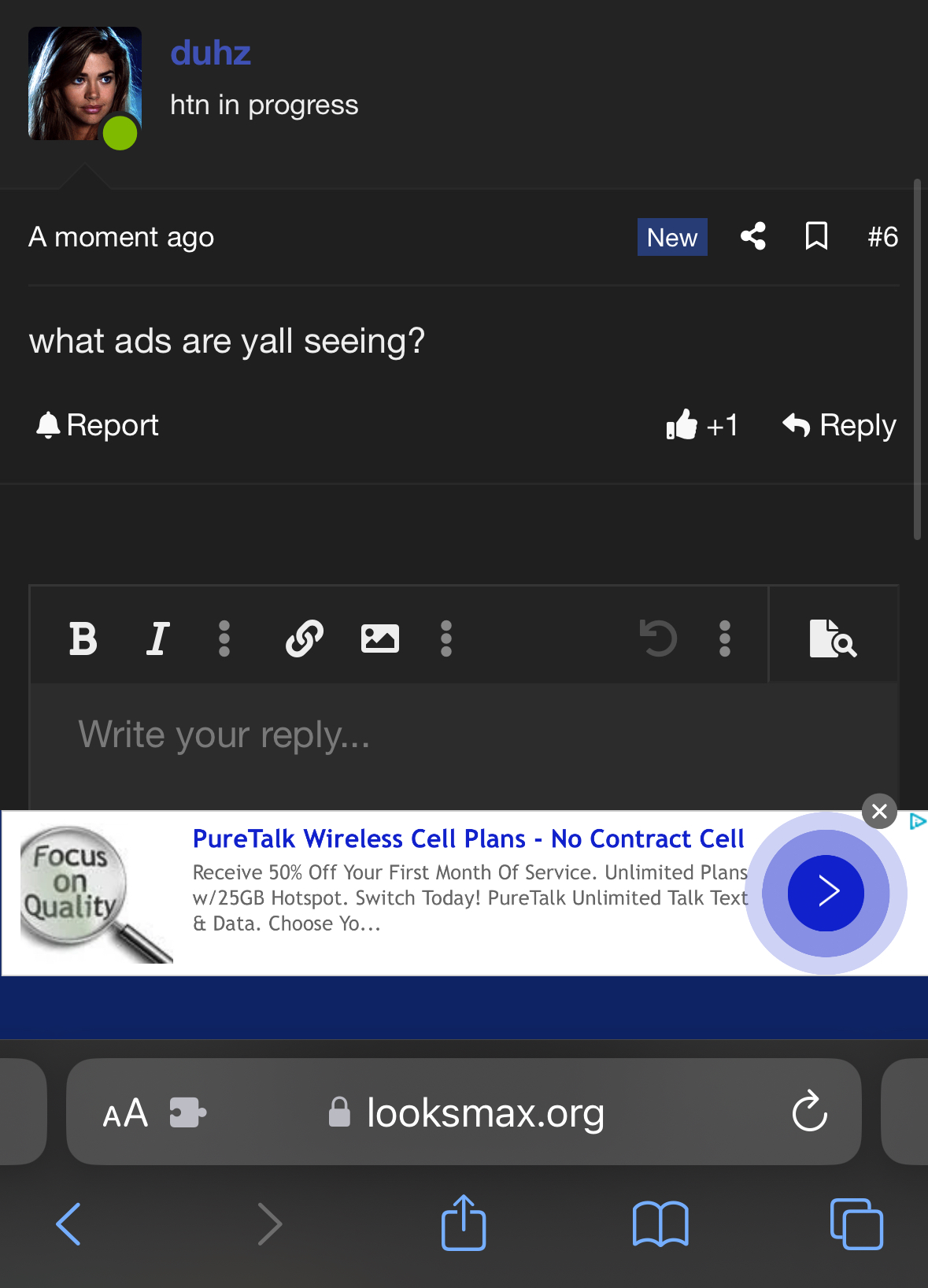This screenshot has width=928, height=1288.
Task: Open duhz's avatar picture
Action: click(85, 83)
